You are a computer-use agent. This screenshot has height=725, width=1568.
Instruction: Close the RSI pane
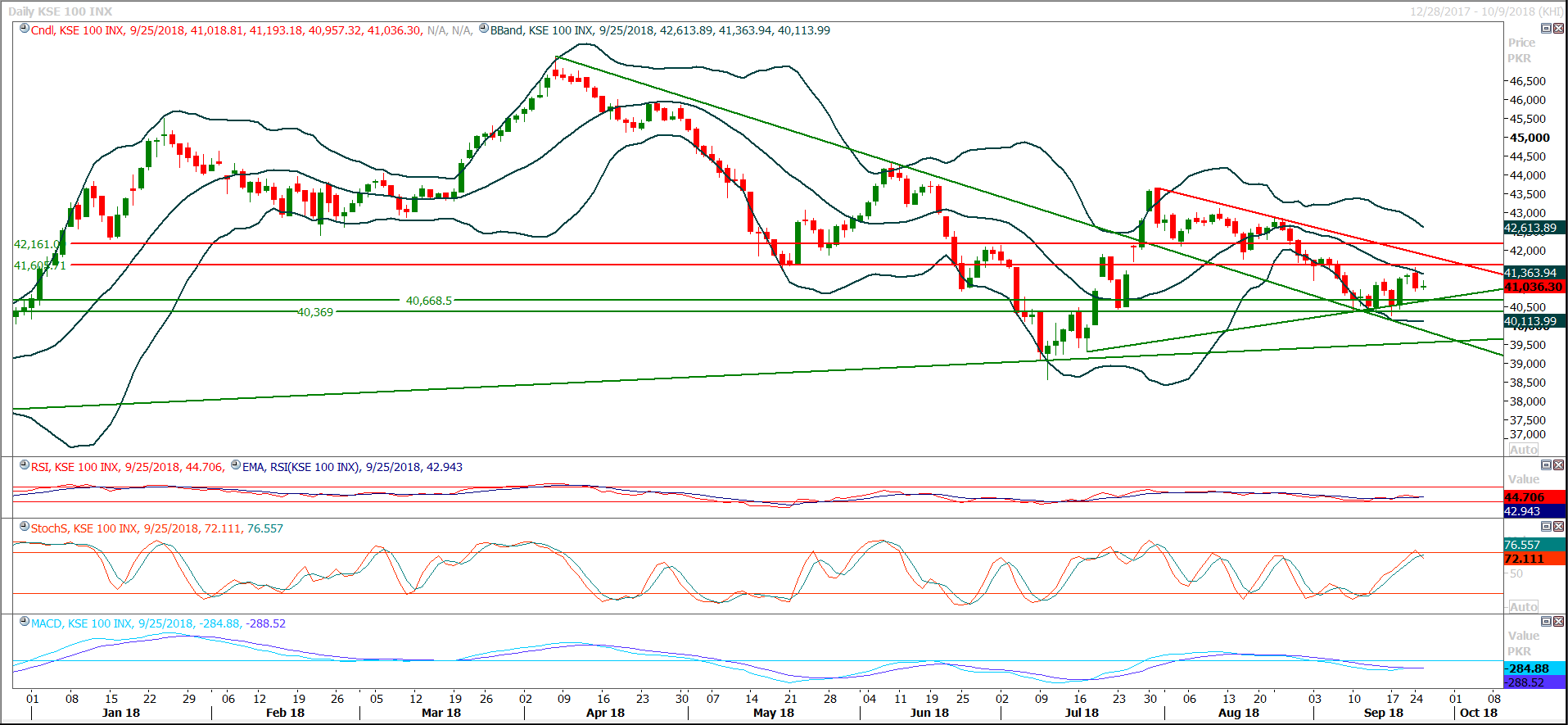coord(1559,464)
